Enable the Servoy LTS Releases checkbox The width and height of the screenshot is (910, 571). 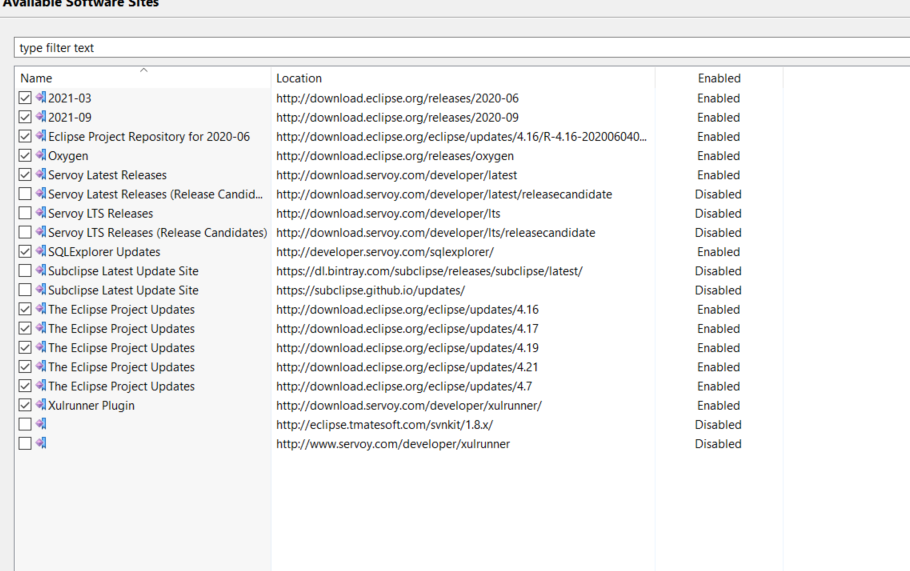(x=25, y=213)
